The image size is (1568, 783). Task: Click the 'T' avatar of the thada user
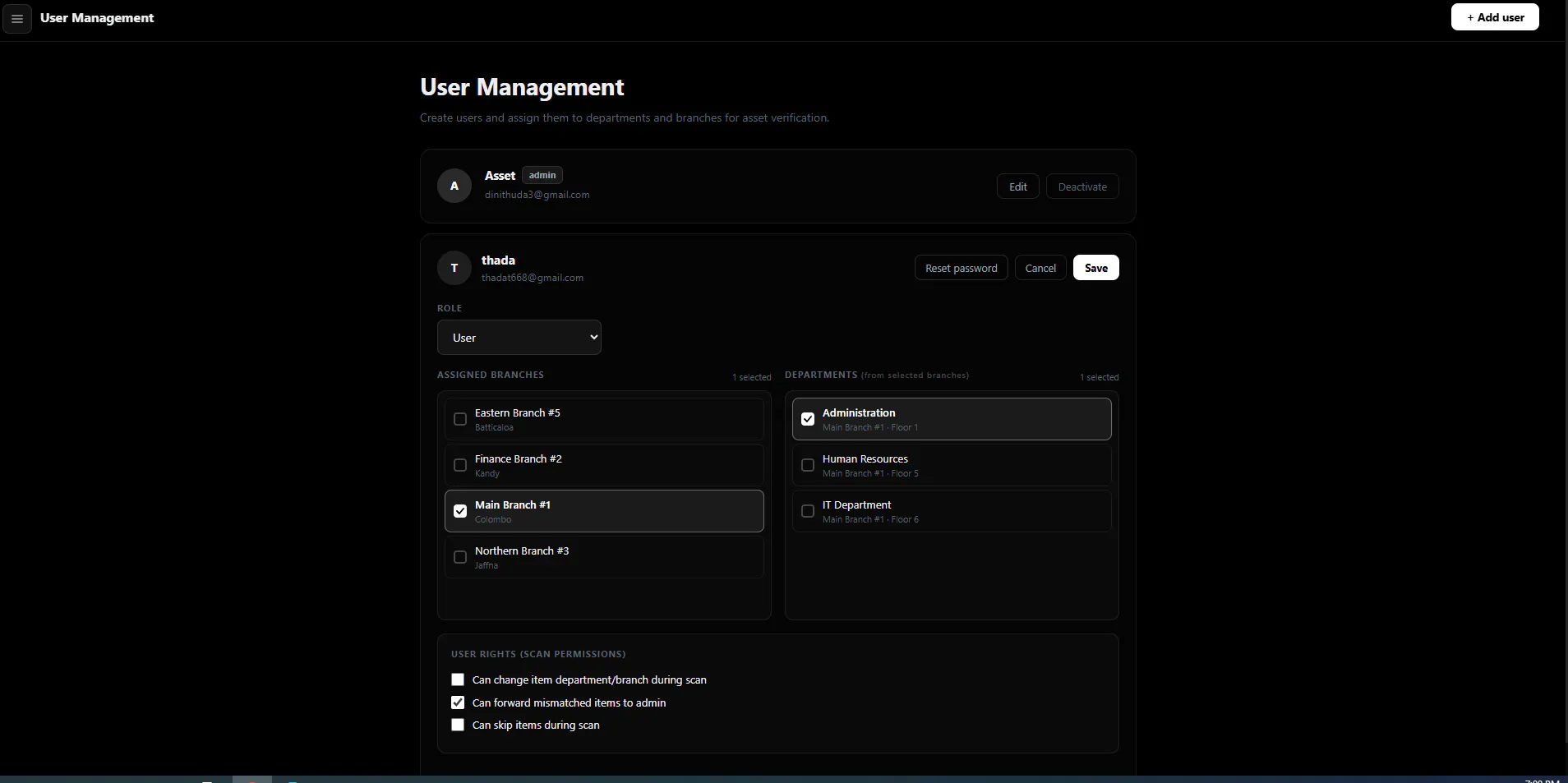(x=454, y=268)
